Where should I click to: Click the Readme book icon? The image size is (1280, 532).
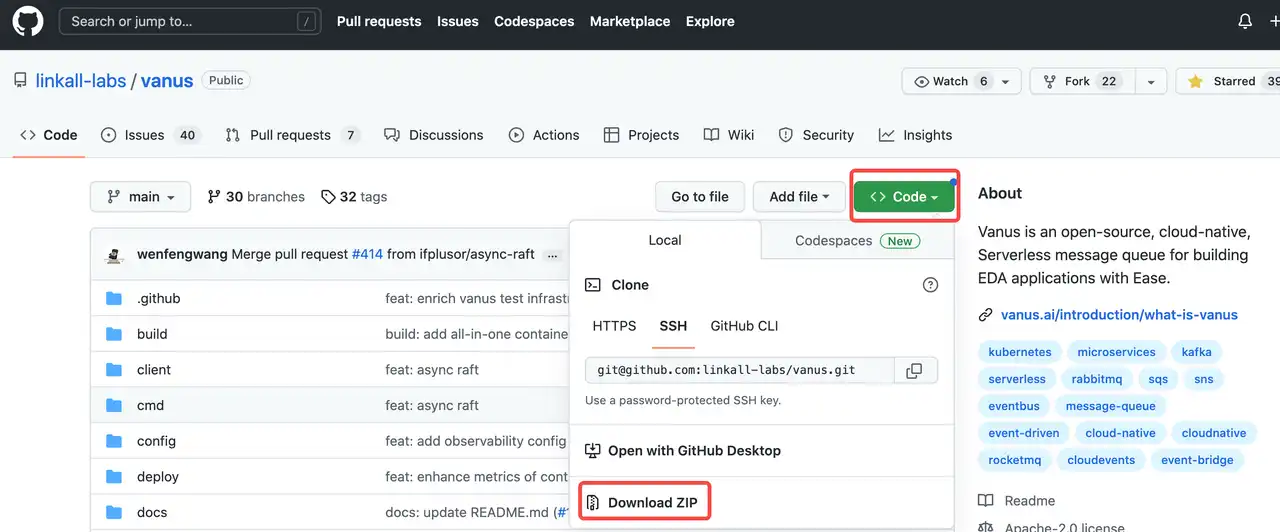pos(986,501)
